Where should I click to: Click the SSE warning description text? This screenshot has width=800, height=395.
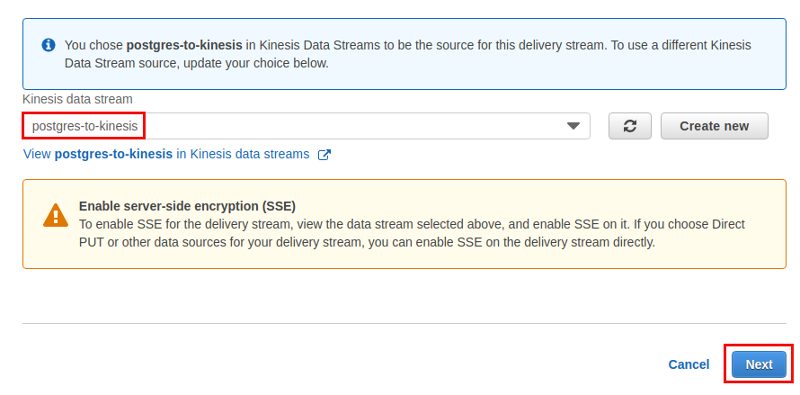tap(412, 233)
